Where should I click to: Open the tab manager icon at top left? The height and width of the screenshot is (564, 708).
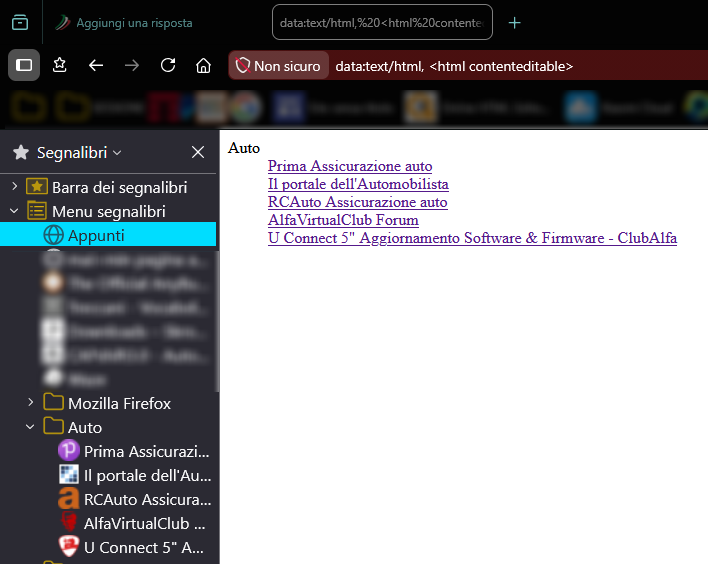(x=20, y=22)
